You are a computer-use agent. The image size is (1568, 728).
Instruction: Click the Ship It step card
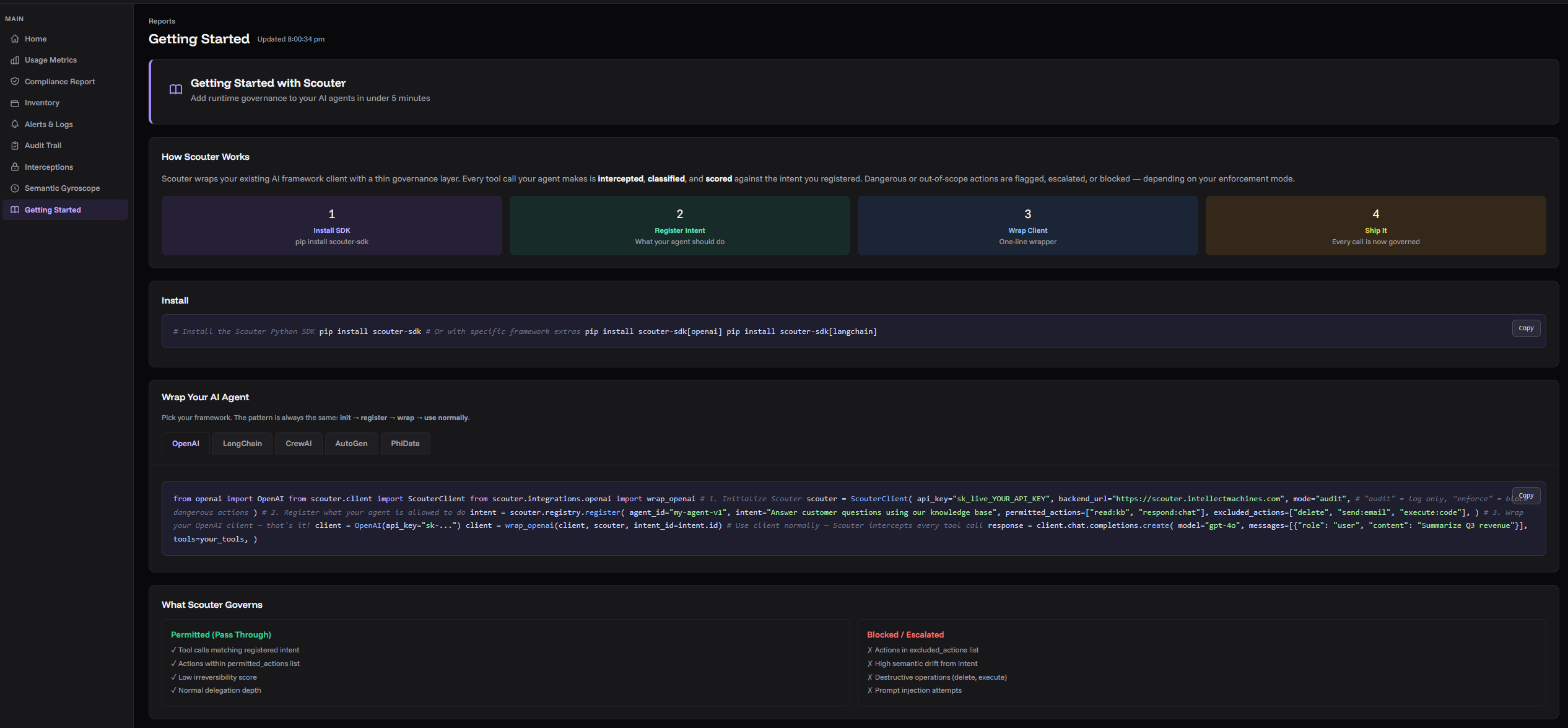(1375, 226)
